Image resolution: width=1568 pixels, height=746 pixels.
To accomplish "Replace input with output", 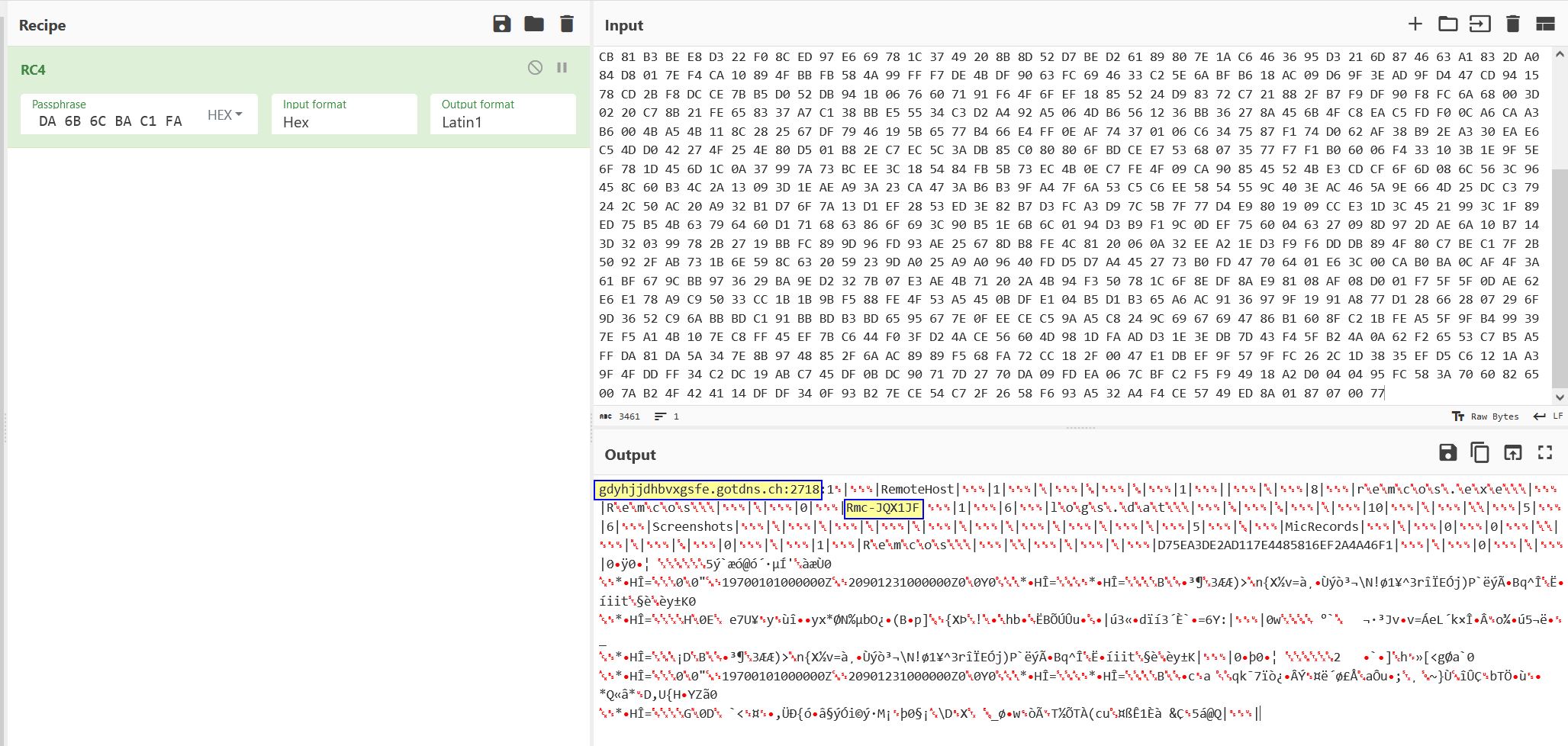I will pyautogui.click(x=1512, y=452).
